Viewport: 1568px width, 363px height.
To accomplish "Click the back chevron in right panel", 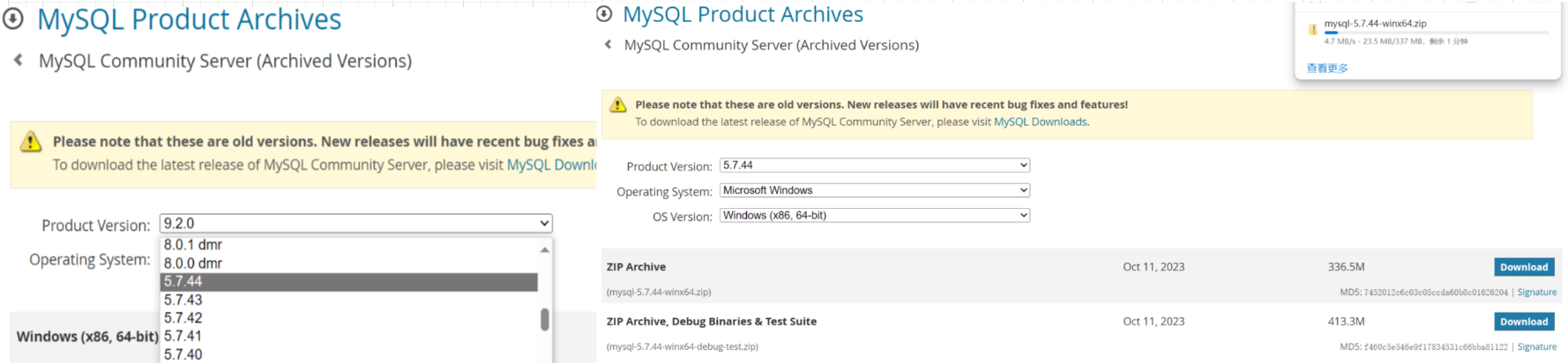I will 608,44.
